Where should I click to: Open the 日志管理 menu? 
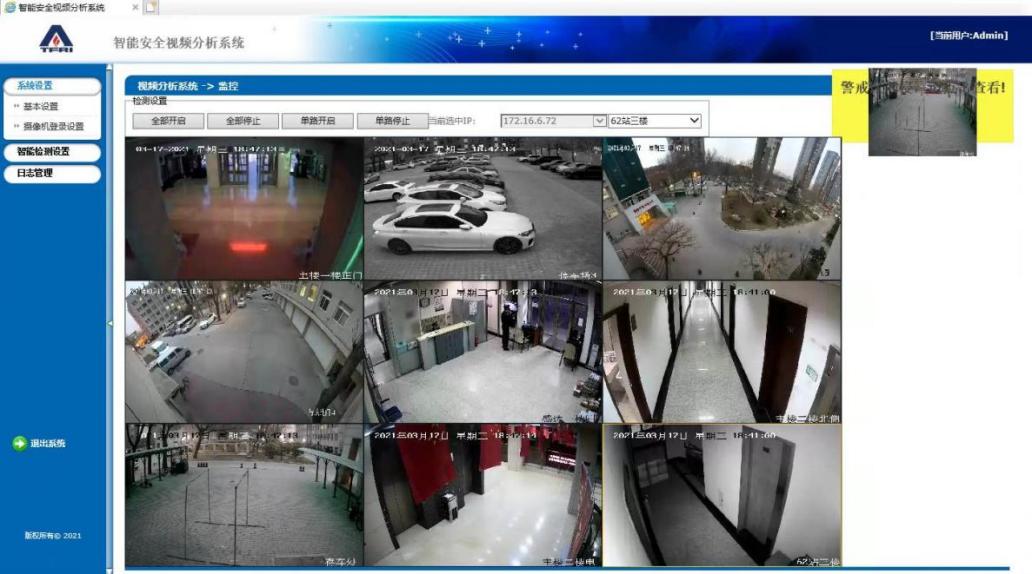51,173
